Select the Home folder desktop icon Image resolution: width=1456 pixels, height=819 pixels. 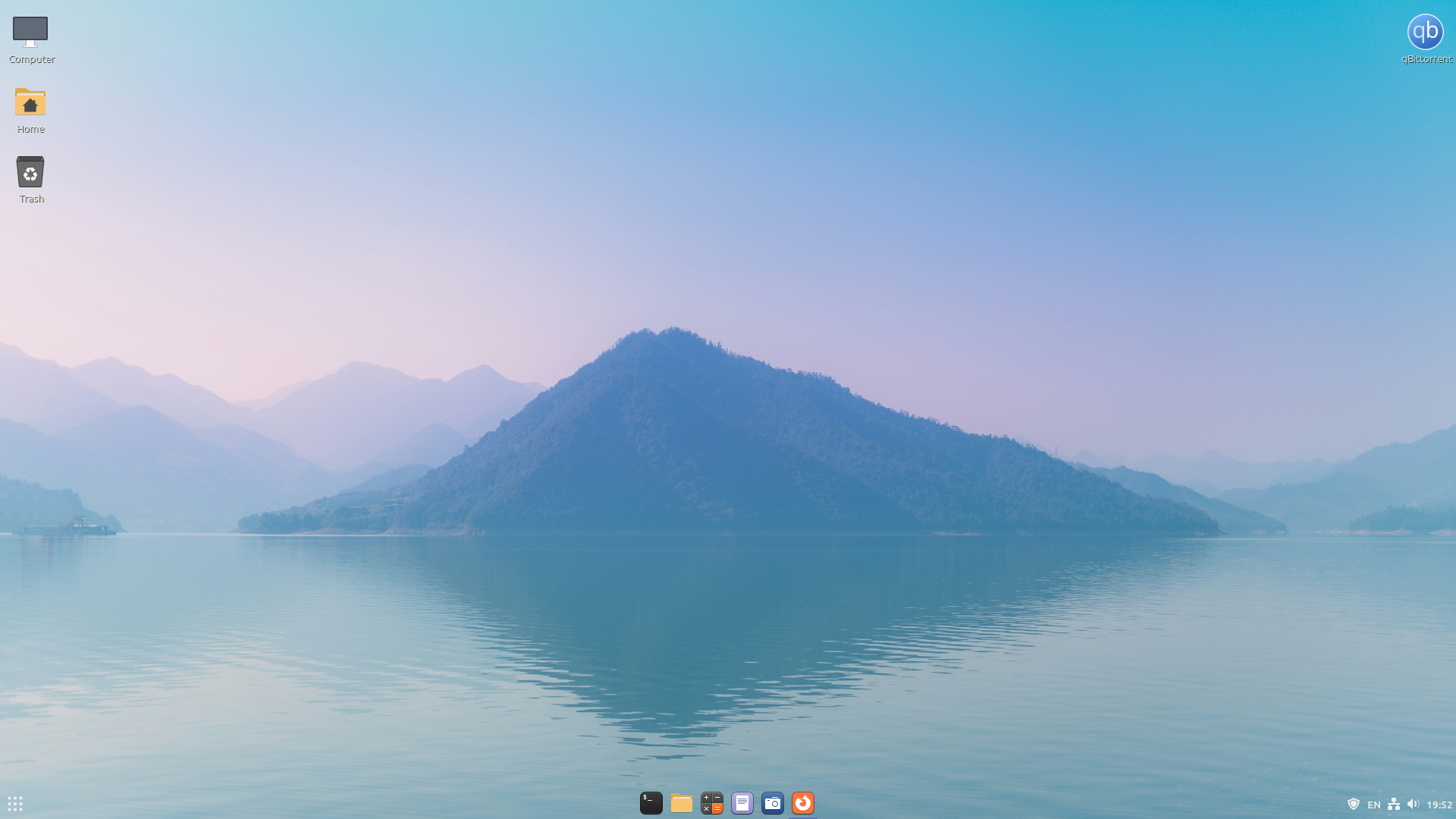(30, 102)
